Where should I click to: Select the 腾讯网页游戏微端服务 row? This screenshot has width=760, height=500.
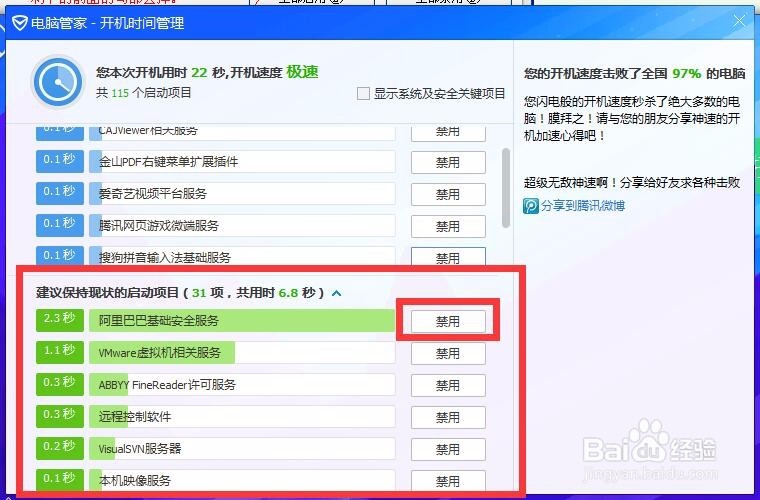coord(242,226)
